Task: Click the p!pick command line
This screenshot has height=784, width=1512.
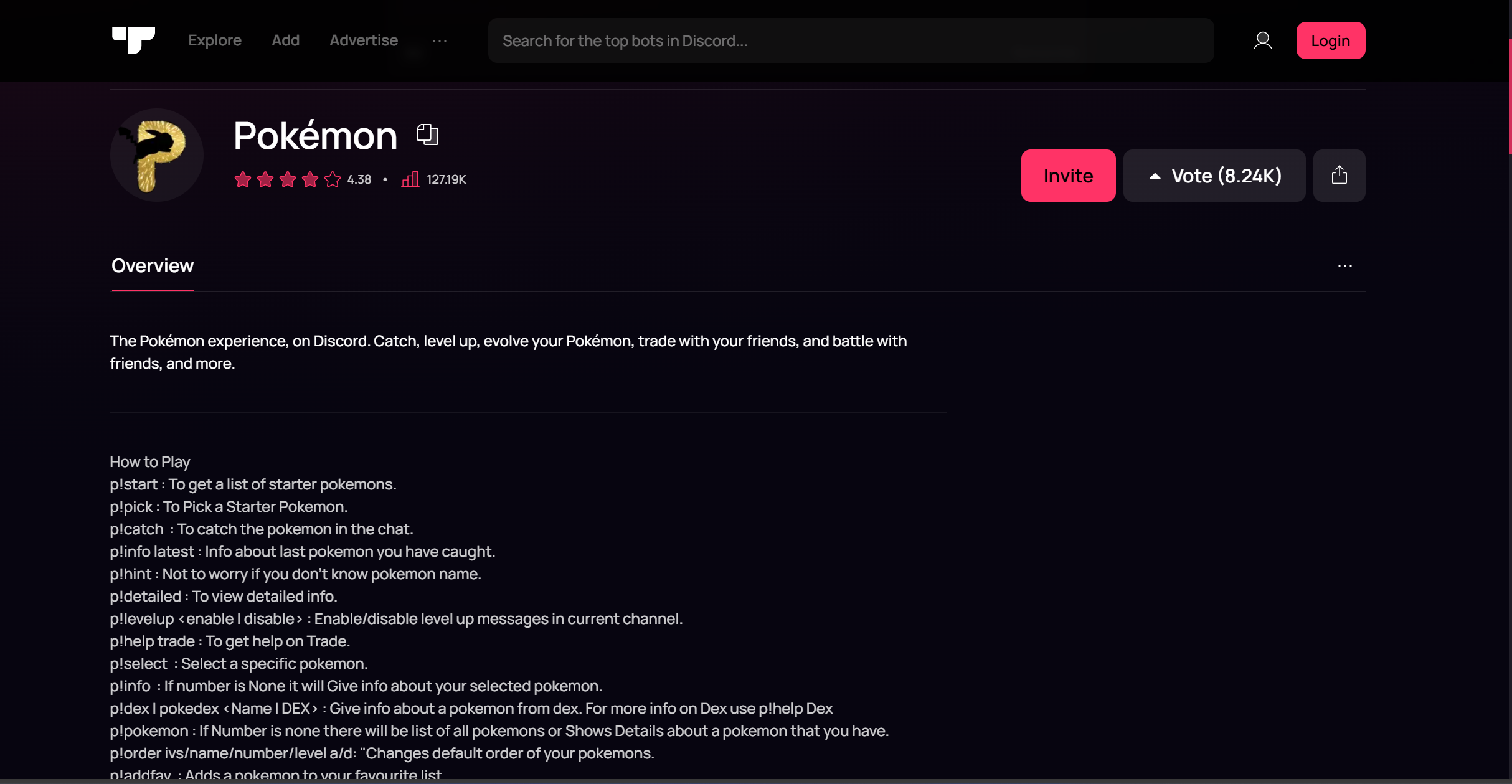Action: coord(229,507)
